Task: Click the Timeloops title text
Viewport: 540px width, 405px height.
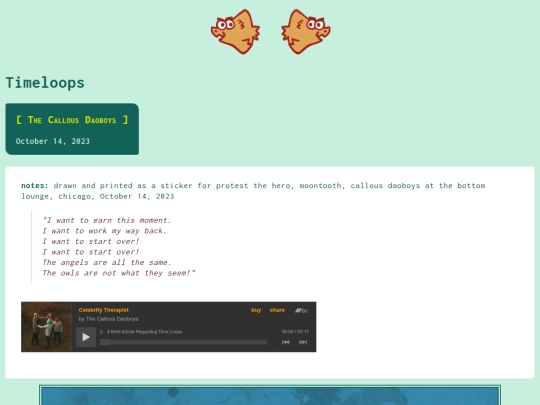Action: [x=45, y=83]
